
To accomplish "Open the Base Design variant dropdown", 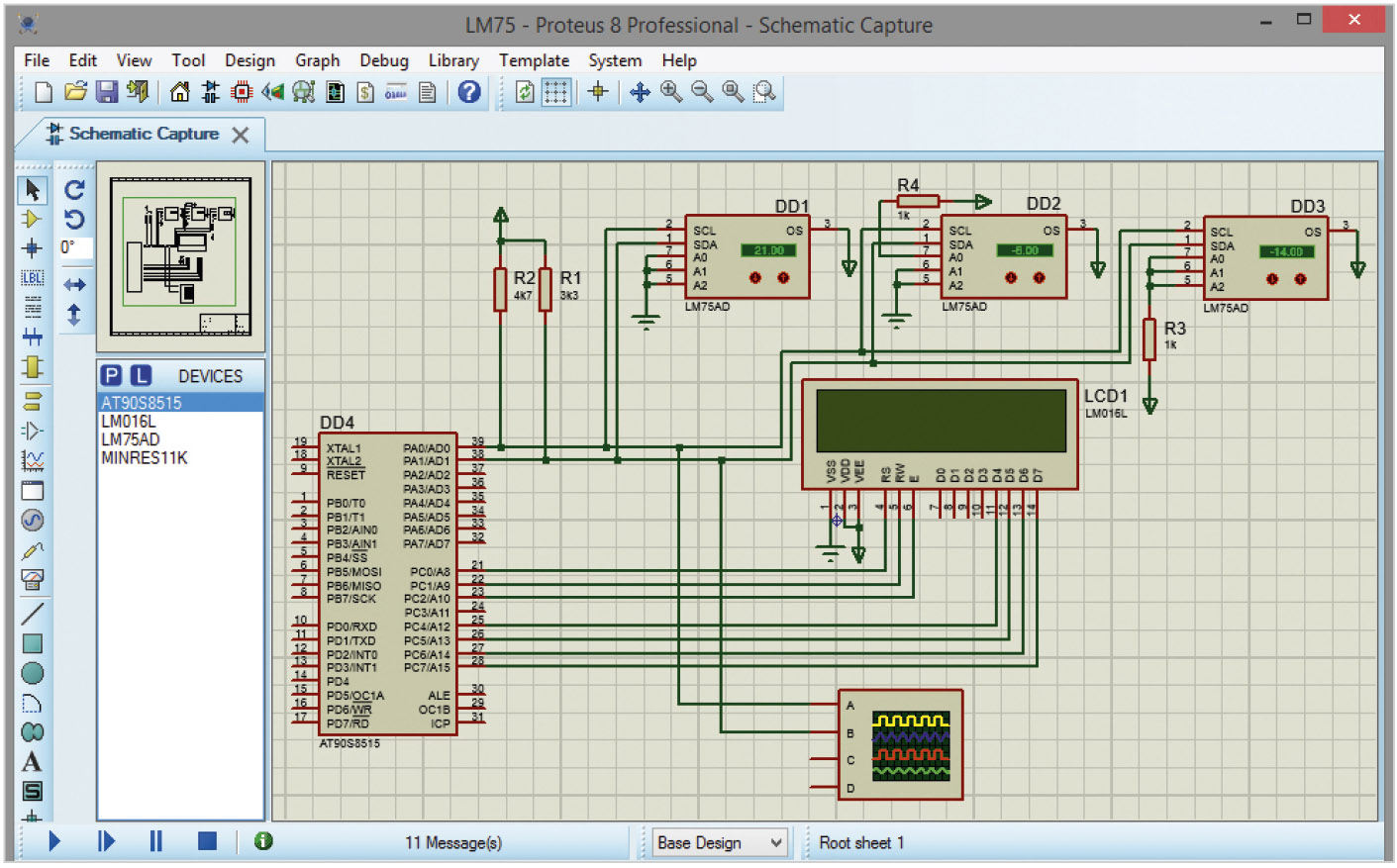I will tap(720, 843).
